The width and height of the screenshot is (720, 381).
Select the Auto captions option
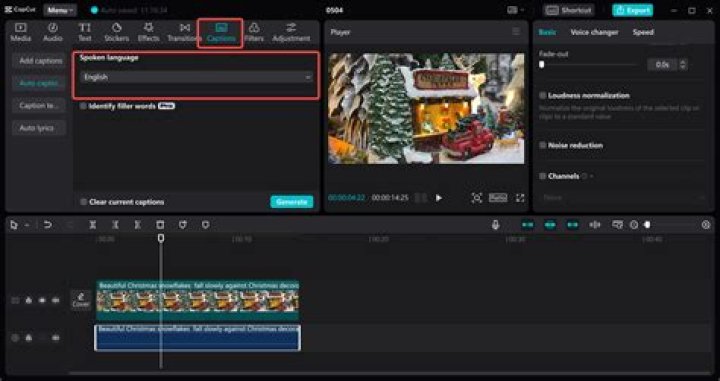(x=39, y=83)
